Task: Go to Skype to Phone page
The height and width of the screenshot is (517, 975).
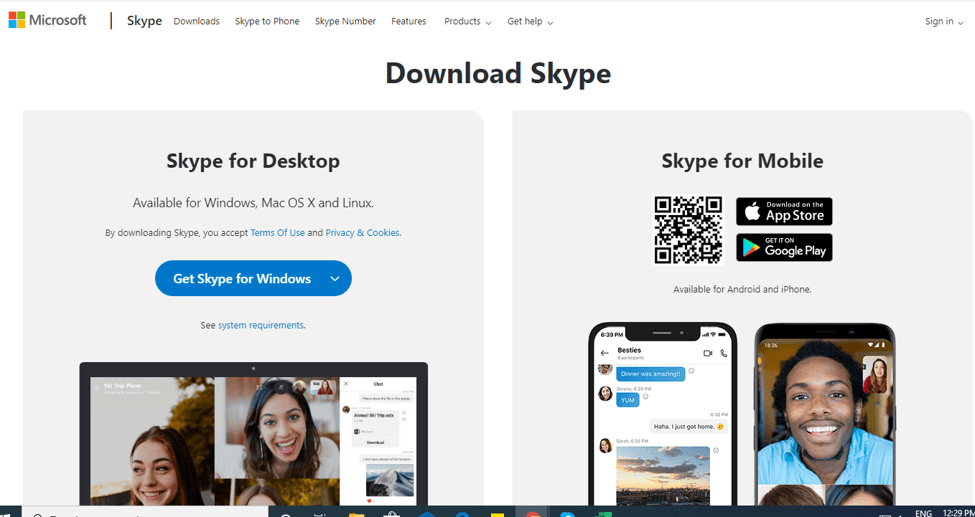Action: (x=267, y=21)
